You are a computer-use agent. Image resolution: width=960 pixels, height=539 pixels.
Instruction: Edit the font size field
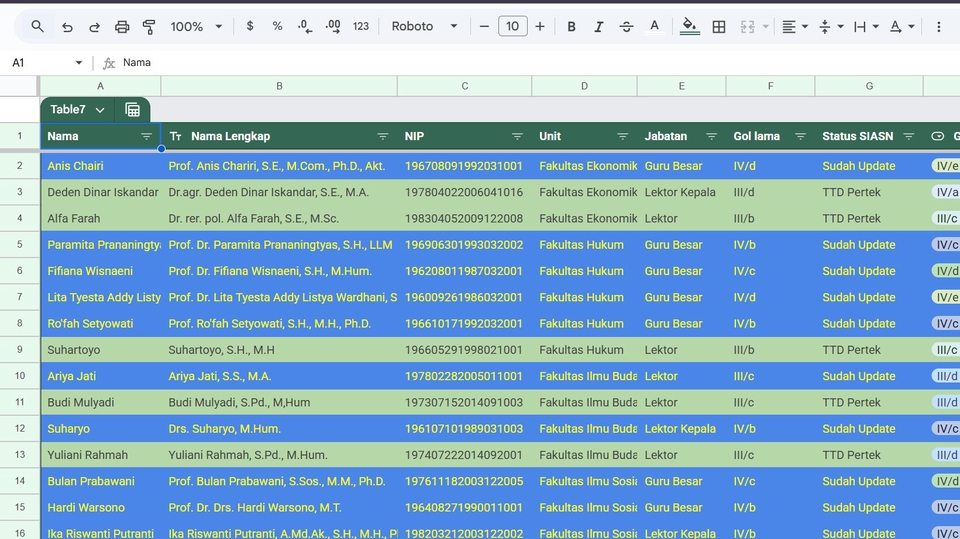click(512, 26)
